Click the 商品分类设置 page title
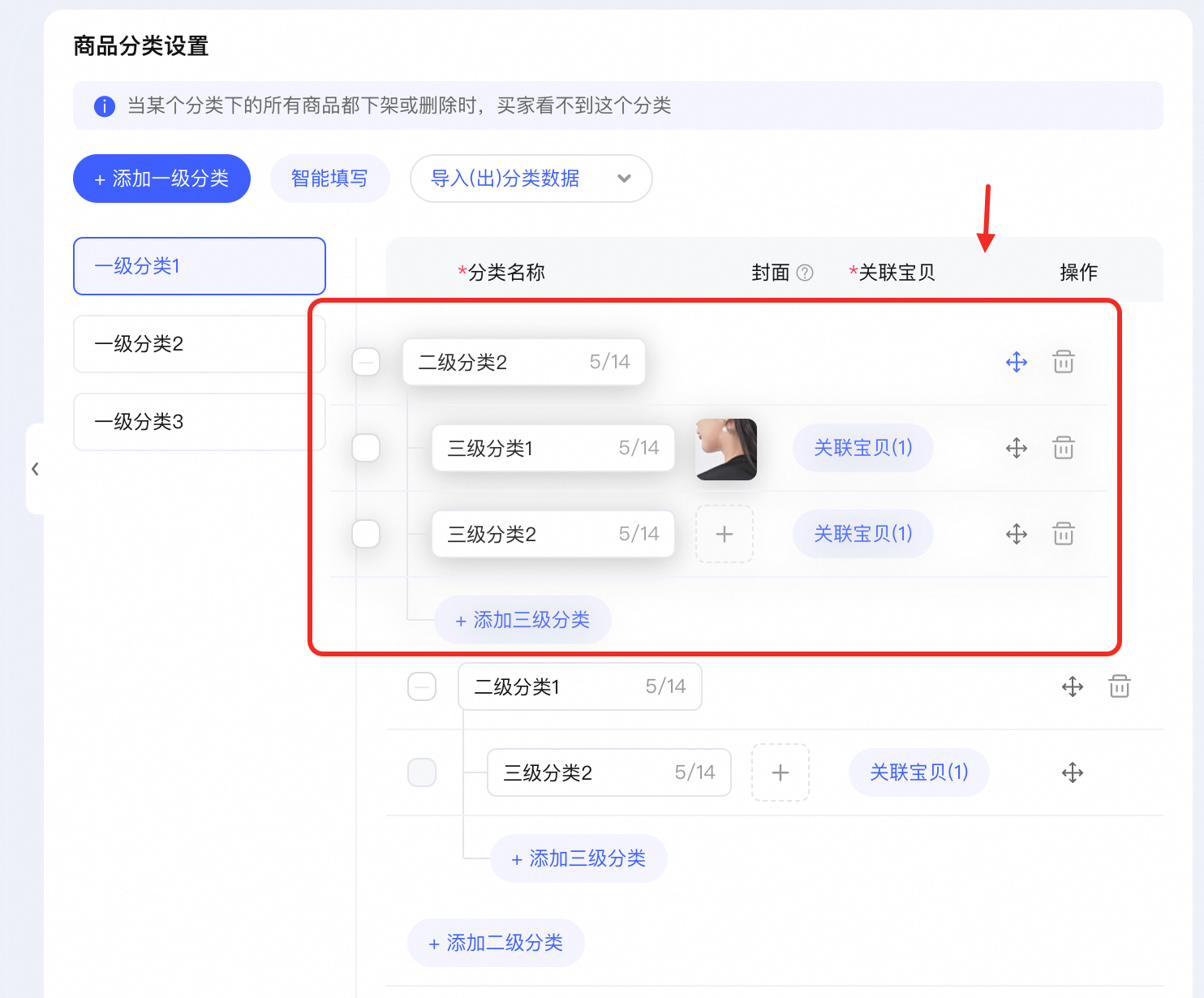The width and height of the screenshot is (1204, 998). pos(141,46)
